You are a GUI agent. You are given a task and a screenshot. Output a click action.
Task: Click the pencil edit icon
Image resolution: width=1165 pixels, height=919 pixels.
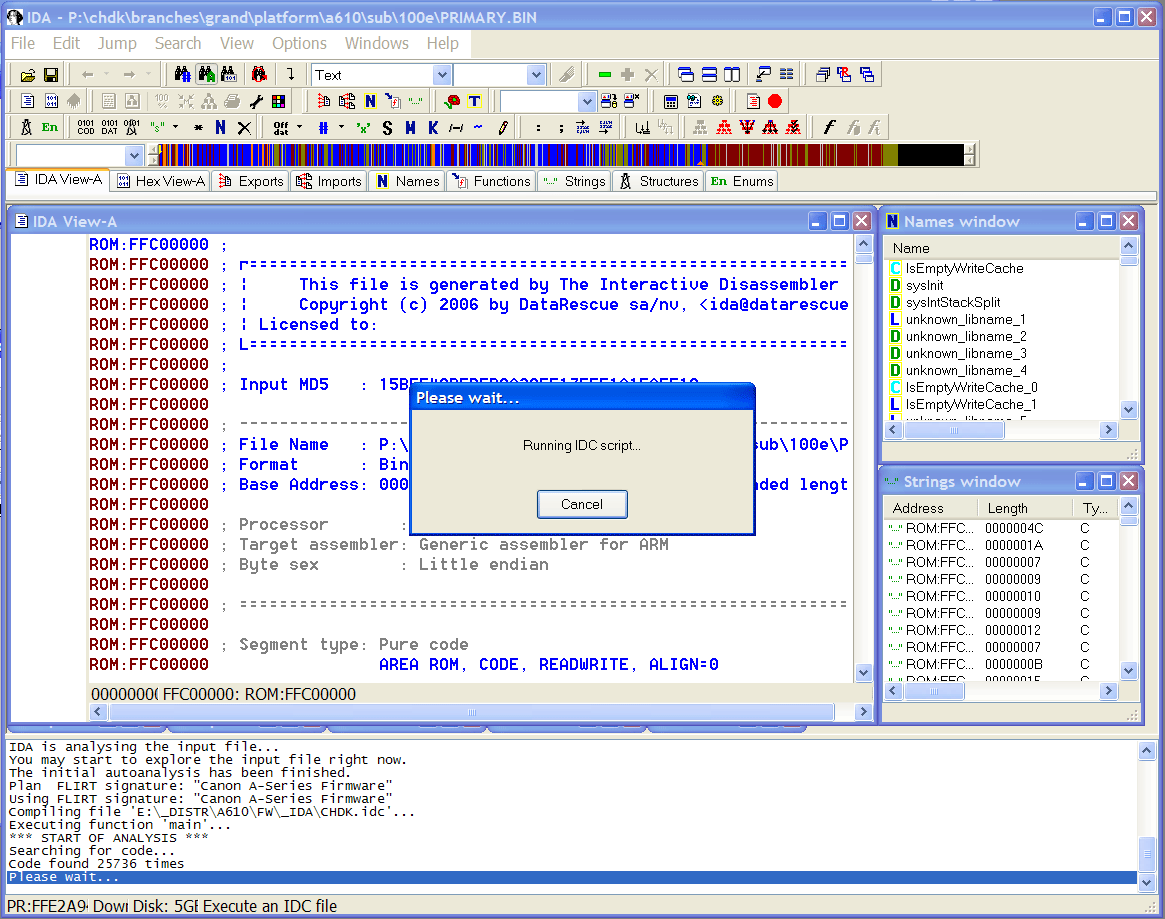click(x=502, y=128)
